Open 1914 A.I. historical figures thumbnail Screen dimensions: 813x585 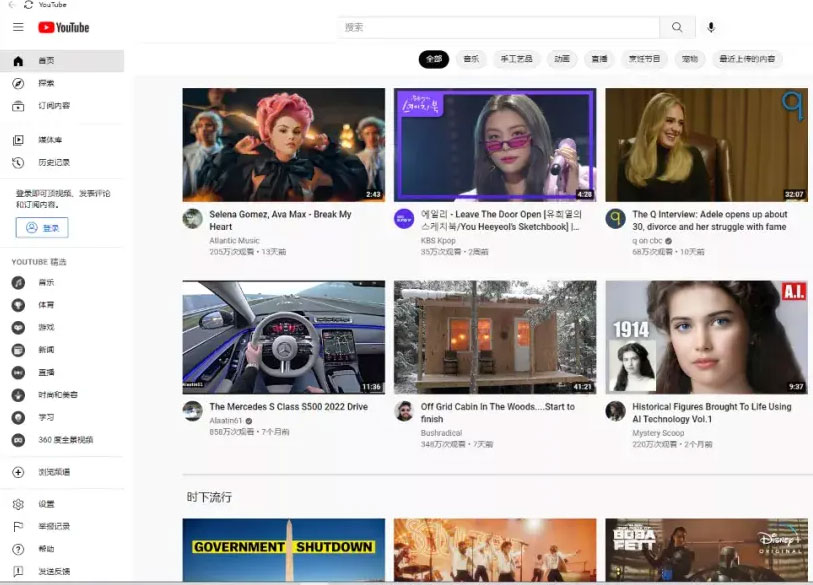pos(706,337)
